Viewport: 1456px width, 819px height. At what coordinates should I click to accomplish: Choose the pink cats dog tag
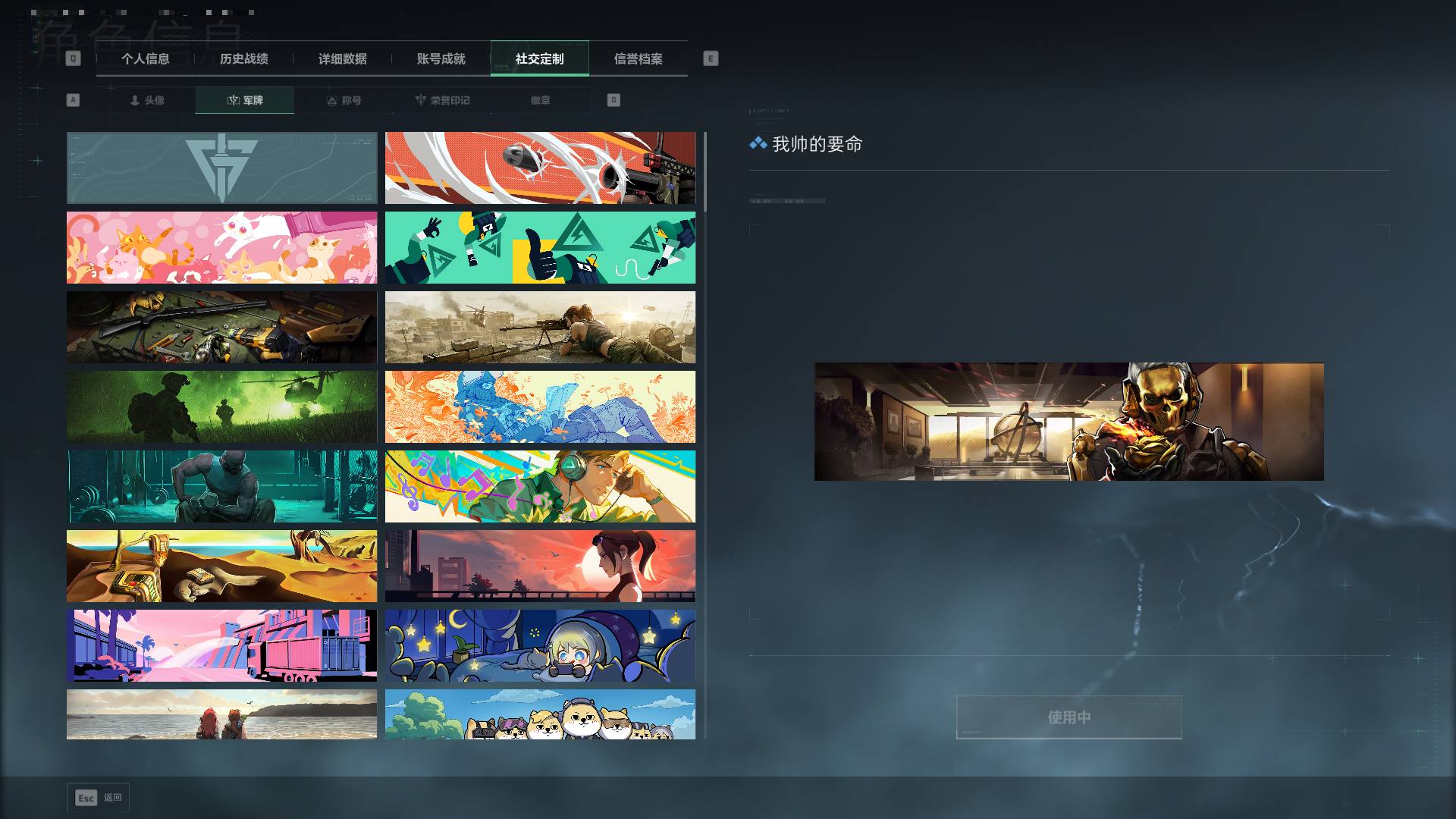click(x=221, y=248)
